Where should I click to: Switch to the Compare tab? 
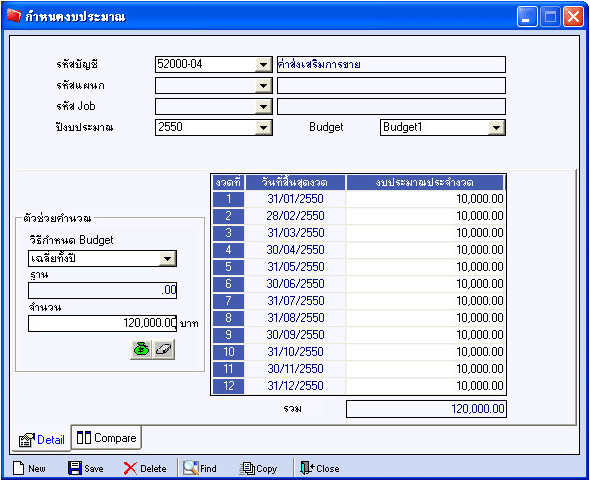[x=106, y=438]
